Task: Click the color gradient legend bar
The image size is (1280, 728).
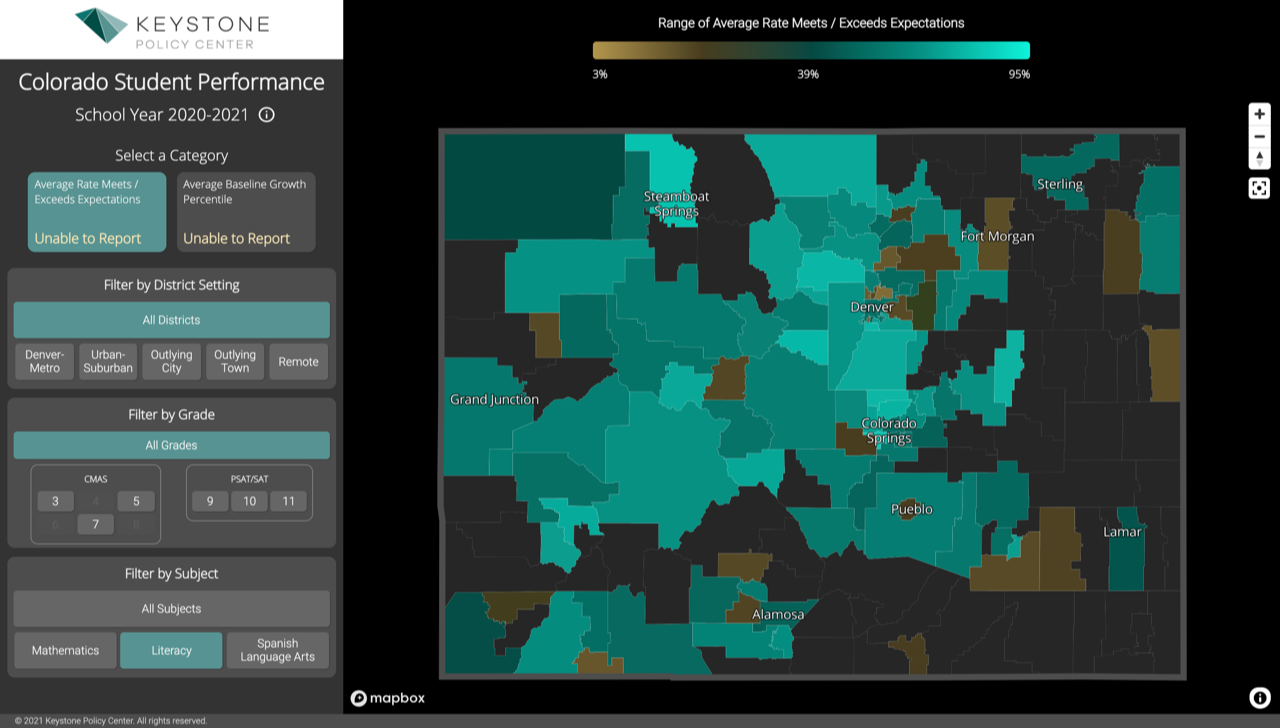Action: [x=811, y=51]
